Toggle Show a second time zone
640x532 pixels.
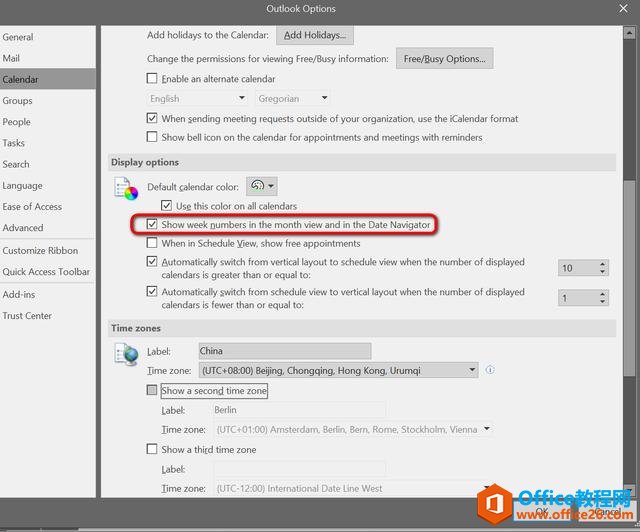point(152,390)
